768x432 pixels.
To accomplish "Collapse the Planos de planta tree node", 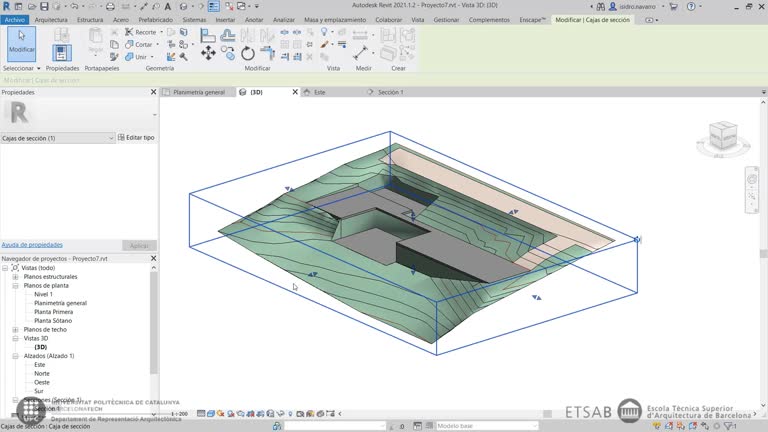I will point(15,286).
